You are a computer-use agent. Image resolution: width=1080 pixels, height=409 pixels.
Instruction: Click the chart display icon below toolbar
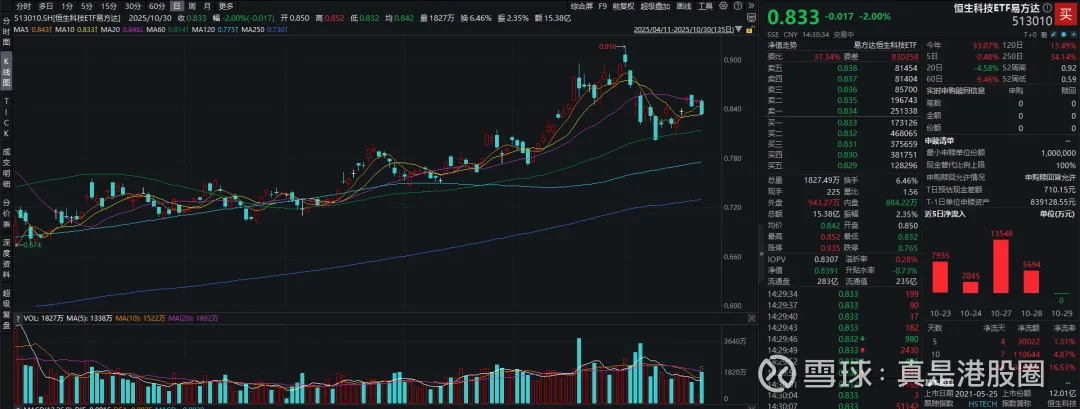click(751, 17)
